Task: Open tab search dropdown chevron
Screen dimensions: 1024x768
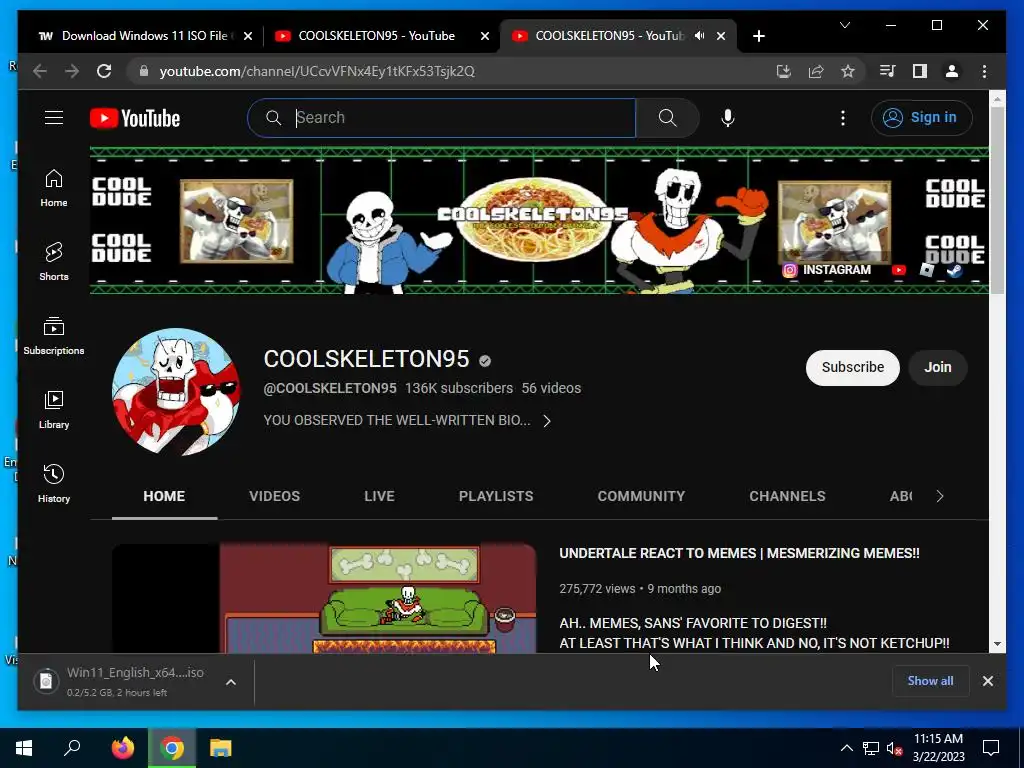Action: pos(844,25)
